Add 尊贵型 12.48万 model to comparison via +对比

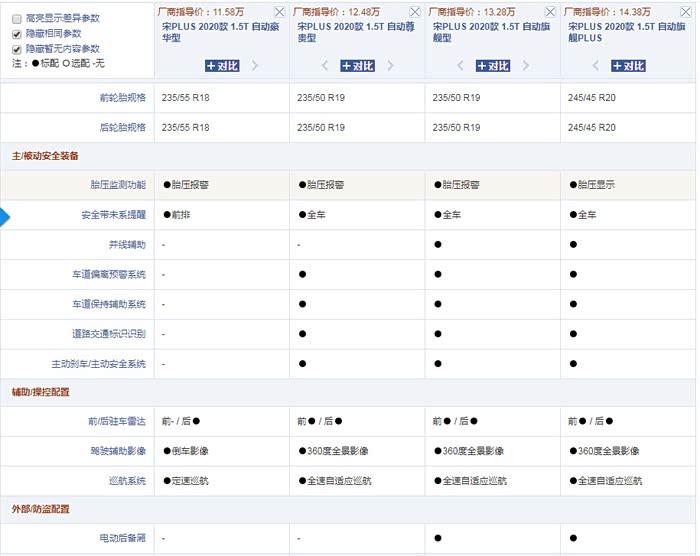tap(357, 66)
